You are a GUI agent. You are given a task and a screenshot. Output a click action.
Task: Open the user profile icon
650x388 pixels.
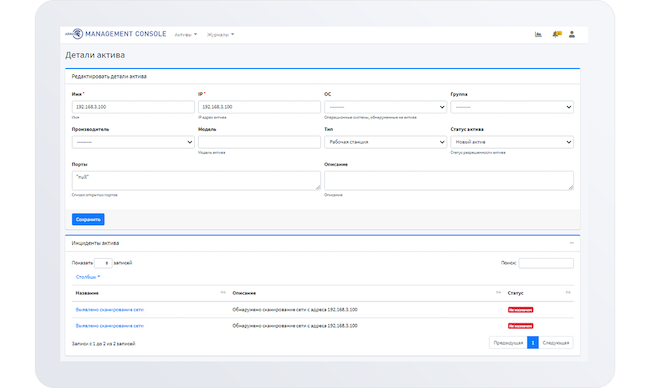tap(572, 34)
